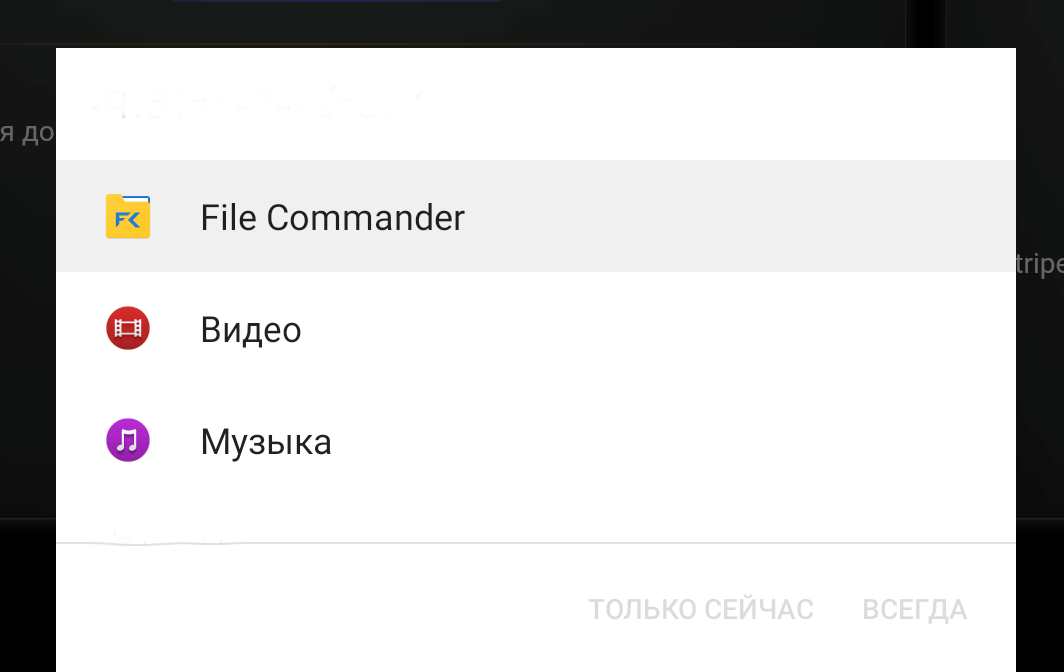Select the File Commander folder icon
The width and height of the screenshot is (1064, 672).
point(127,216)
